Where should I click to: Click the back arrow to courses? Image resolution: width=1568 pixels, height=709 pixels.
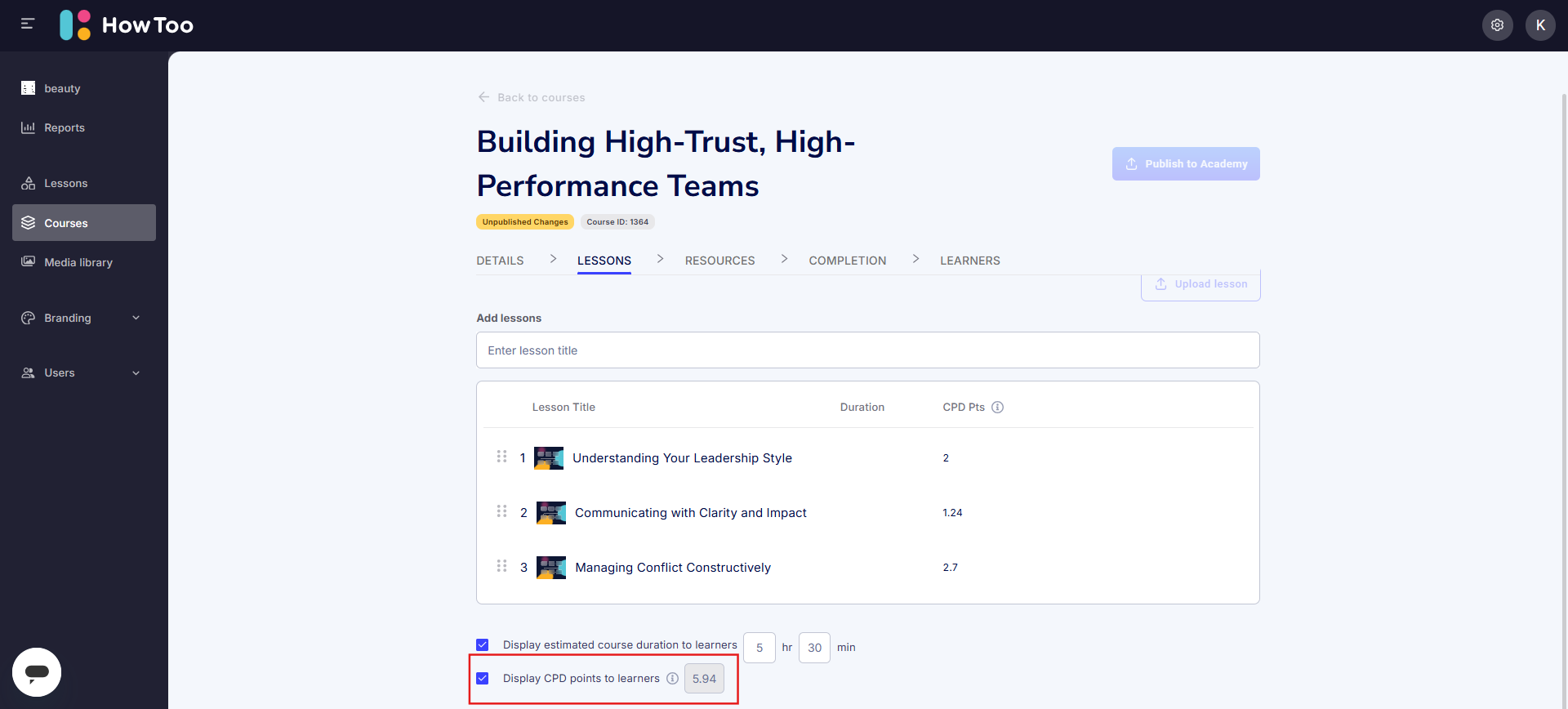(x=483, y=97)
